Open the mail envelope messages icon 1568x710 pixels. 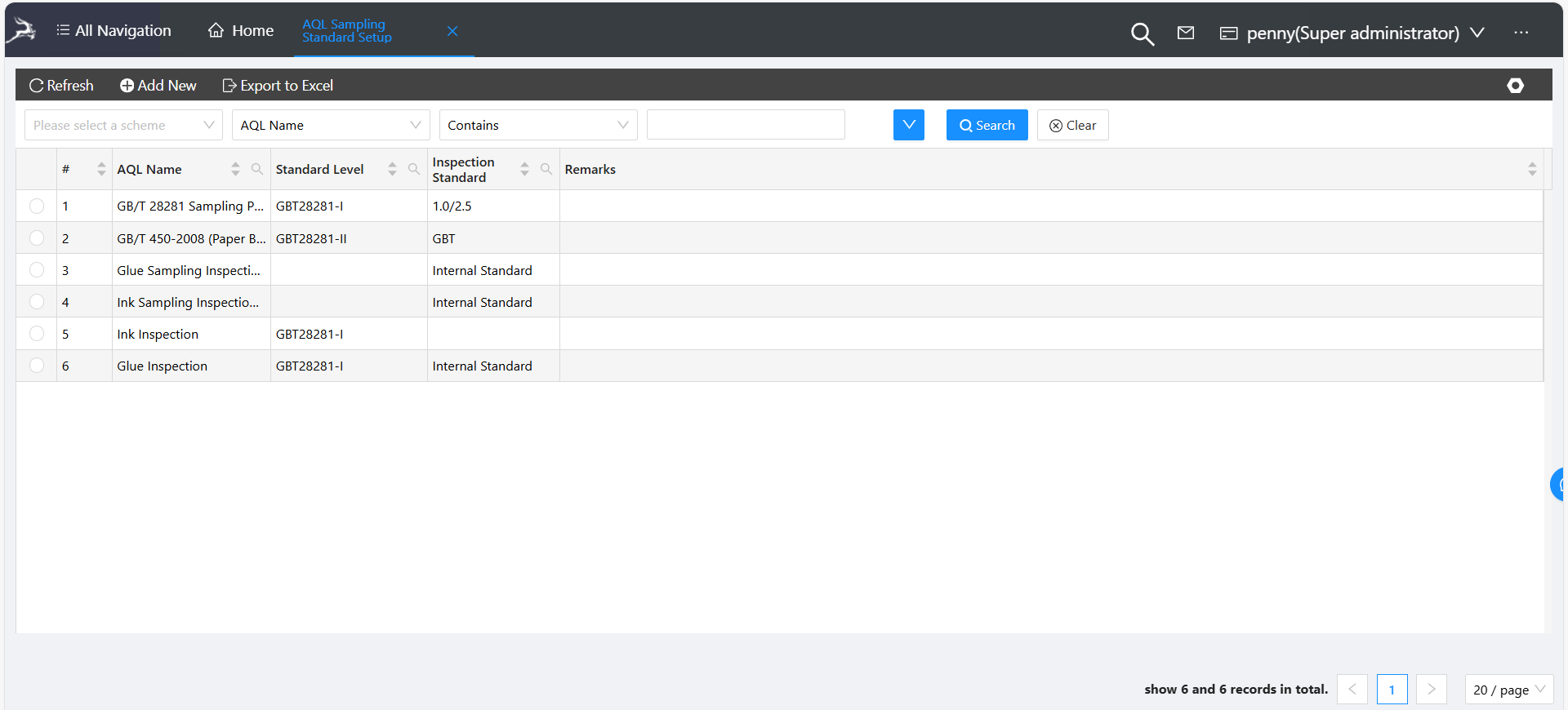pos(1186,33)
